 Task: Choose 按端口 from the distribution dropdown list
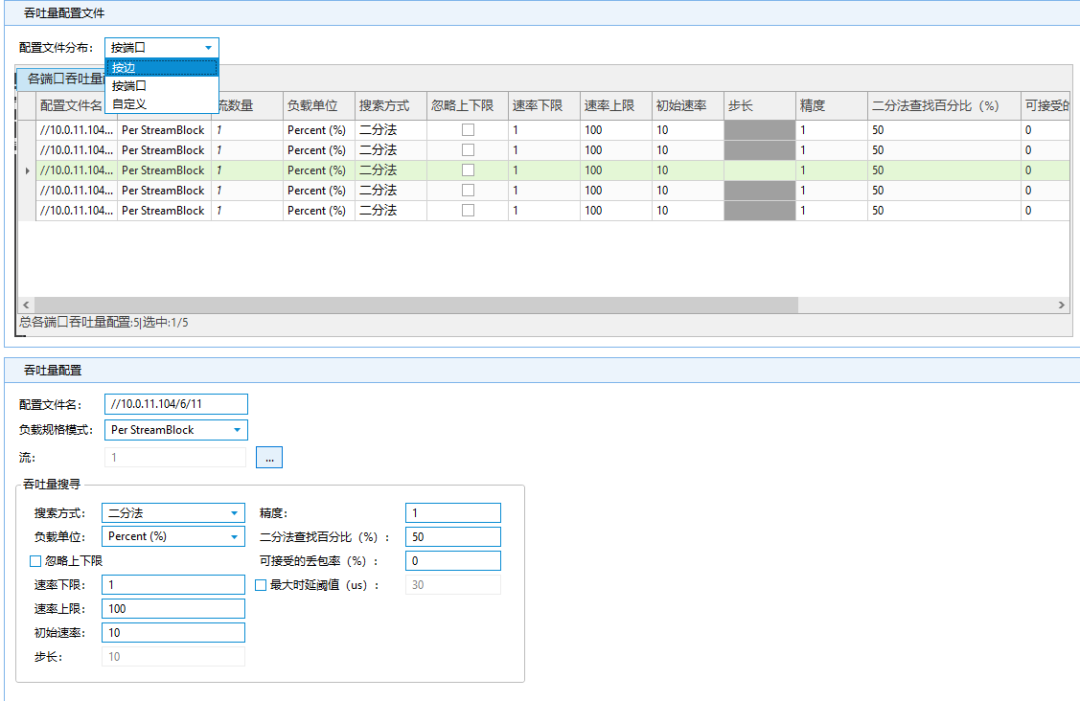160,85
